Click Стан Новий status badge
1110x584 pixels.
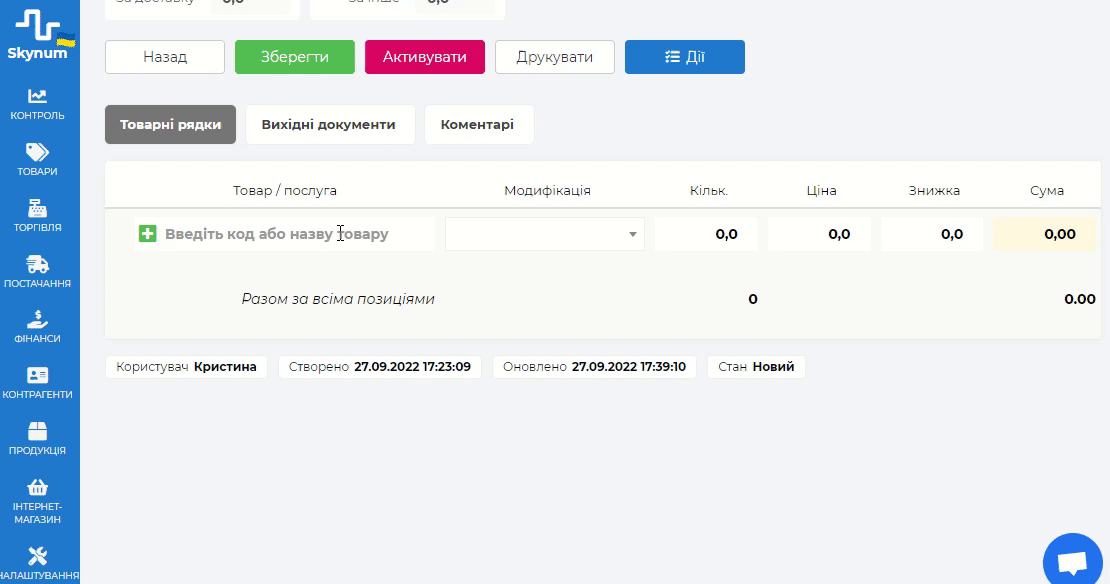click(756, 367)
